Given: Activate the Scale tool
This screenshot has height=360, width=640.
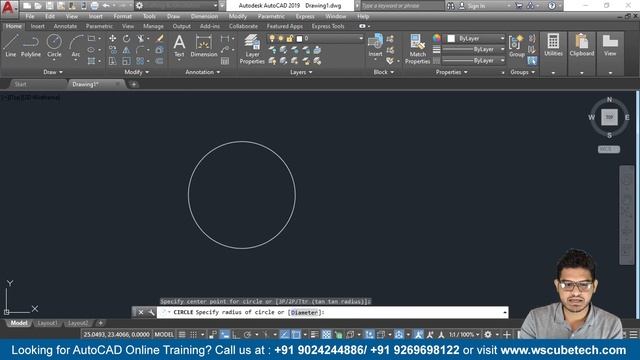Looking at the screenshot, I should click(127, 61).
